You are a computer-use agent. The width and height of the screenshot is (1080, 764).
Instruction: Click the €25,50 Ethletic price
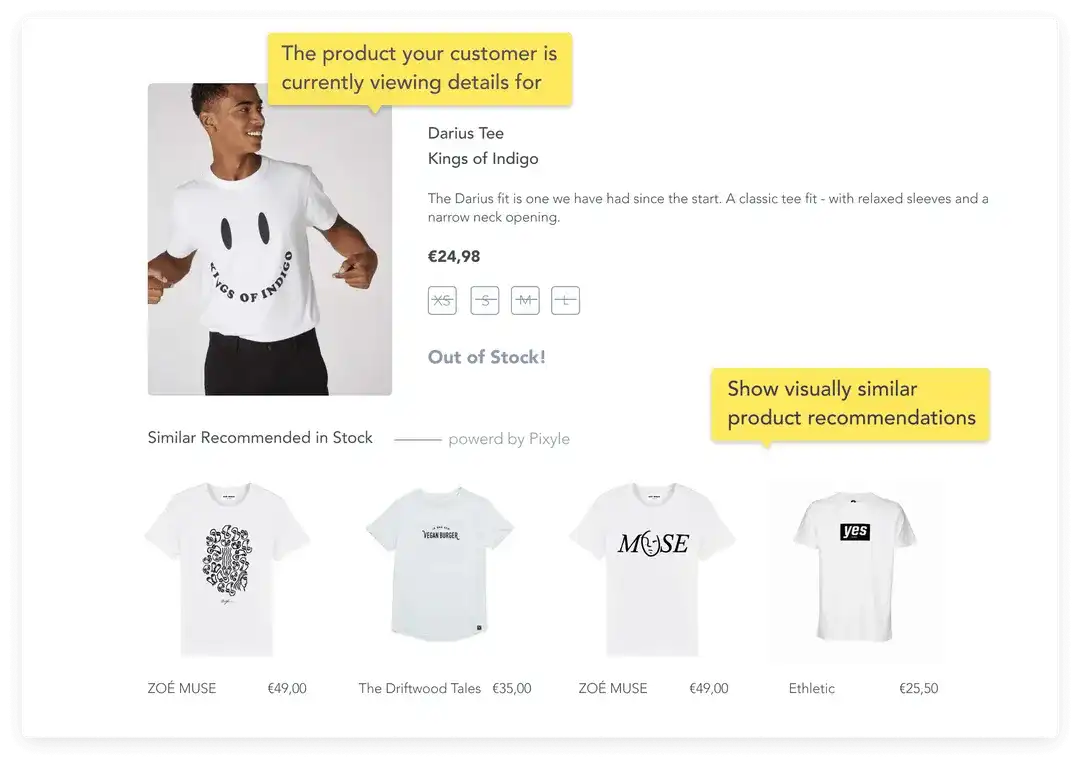point(919,688)
